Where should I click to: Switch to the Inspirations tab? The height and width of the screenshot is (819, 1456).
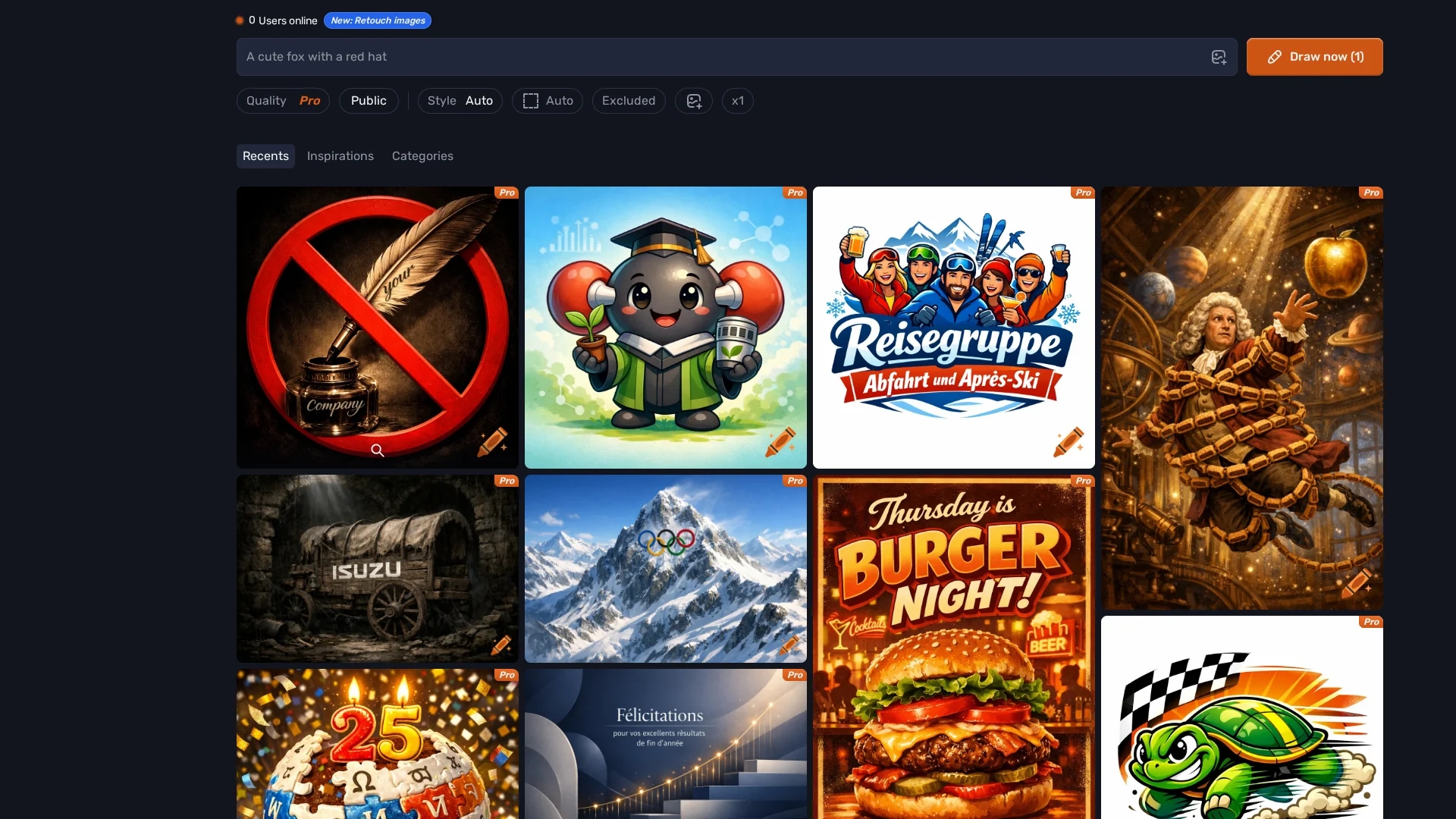[x=340, y=156]
